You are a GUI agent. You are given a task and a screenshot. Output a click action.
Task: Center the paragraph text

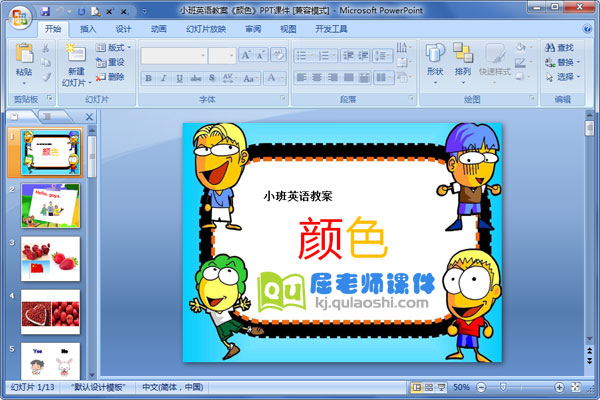click(317, 78)
